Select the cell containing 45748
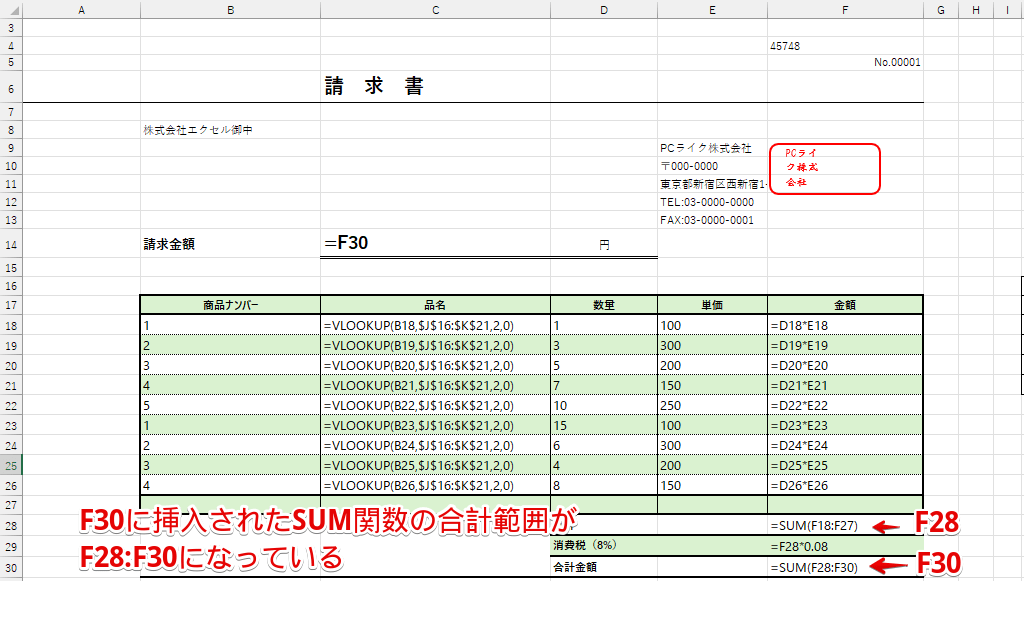This screenshot has height=623, width=1024. pos(845,46)
